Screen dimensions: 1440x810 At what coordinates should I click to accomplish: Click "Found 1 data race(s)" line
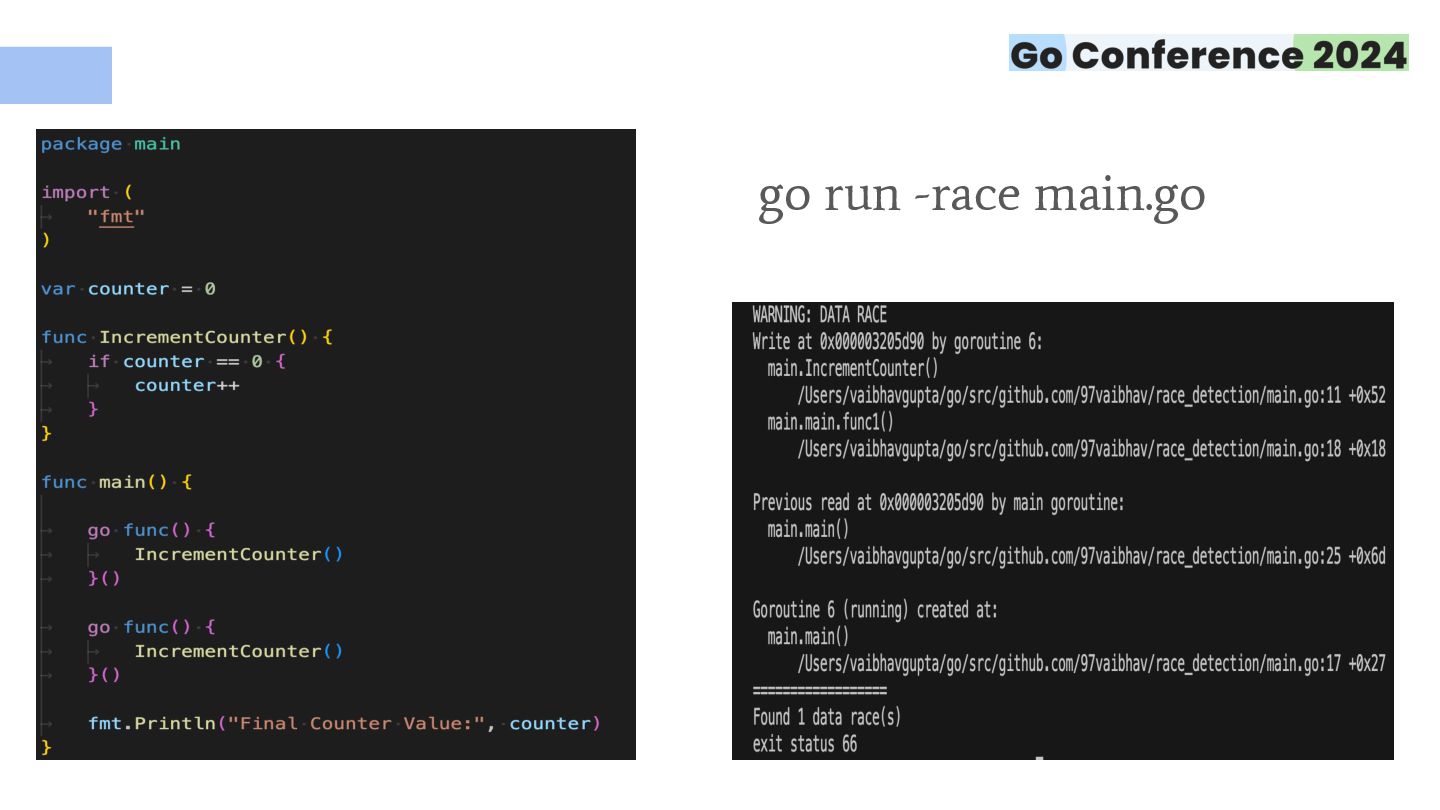point(827,717)
